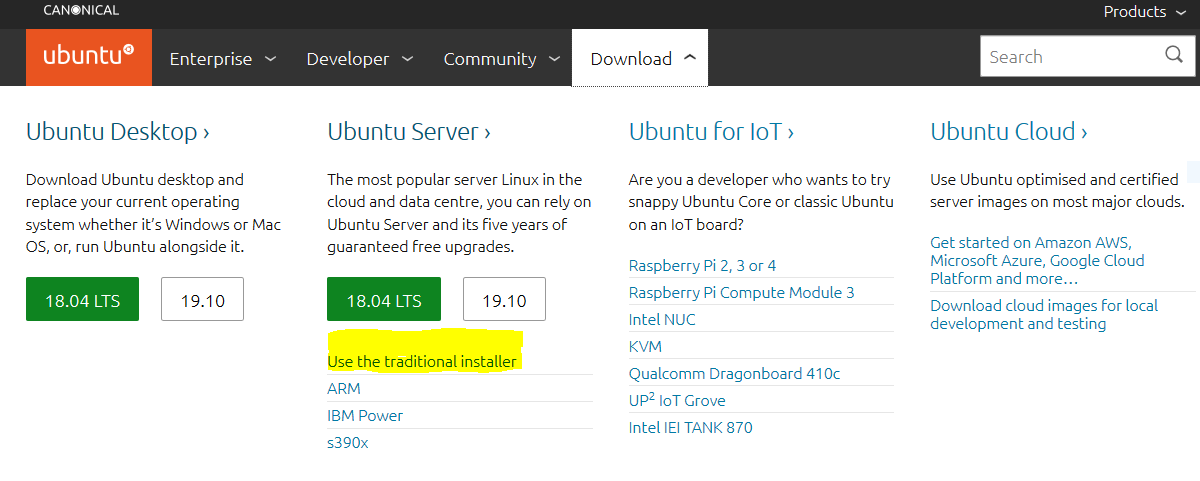Open Get started on Amazon AWS link
The image size is (1200, 481).
(1037, 260)
